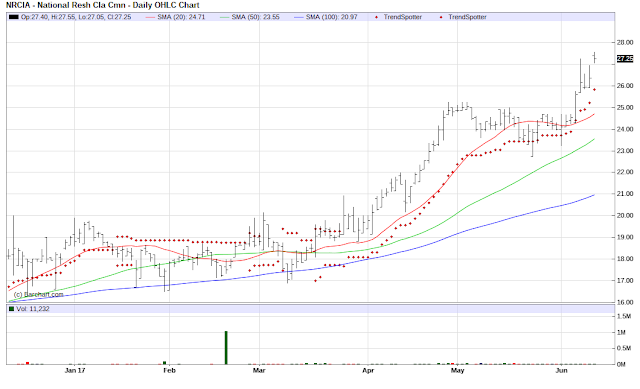640x389 pixels.
Task: Click the 'Vol: 11,232' volume label
Action: (x=33, y=309)
